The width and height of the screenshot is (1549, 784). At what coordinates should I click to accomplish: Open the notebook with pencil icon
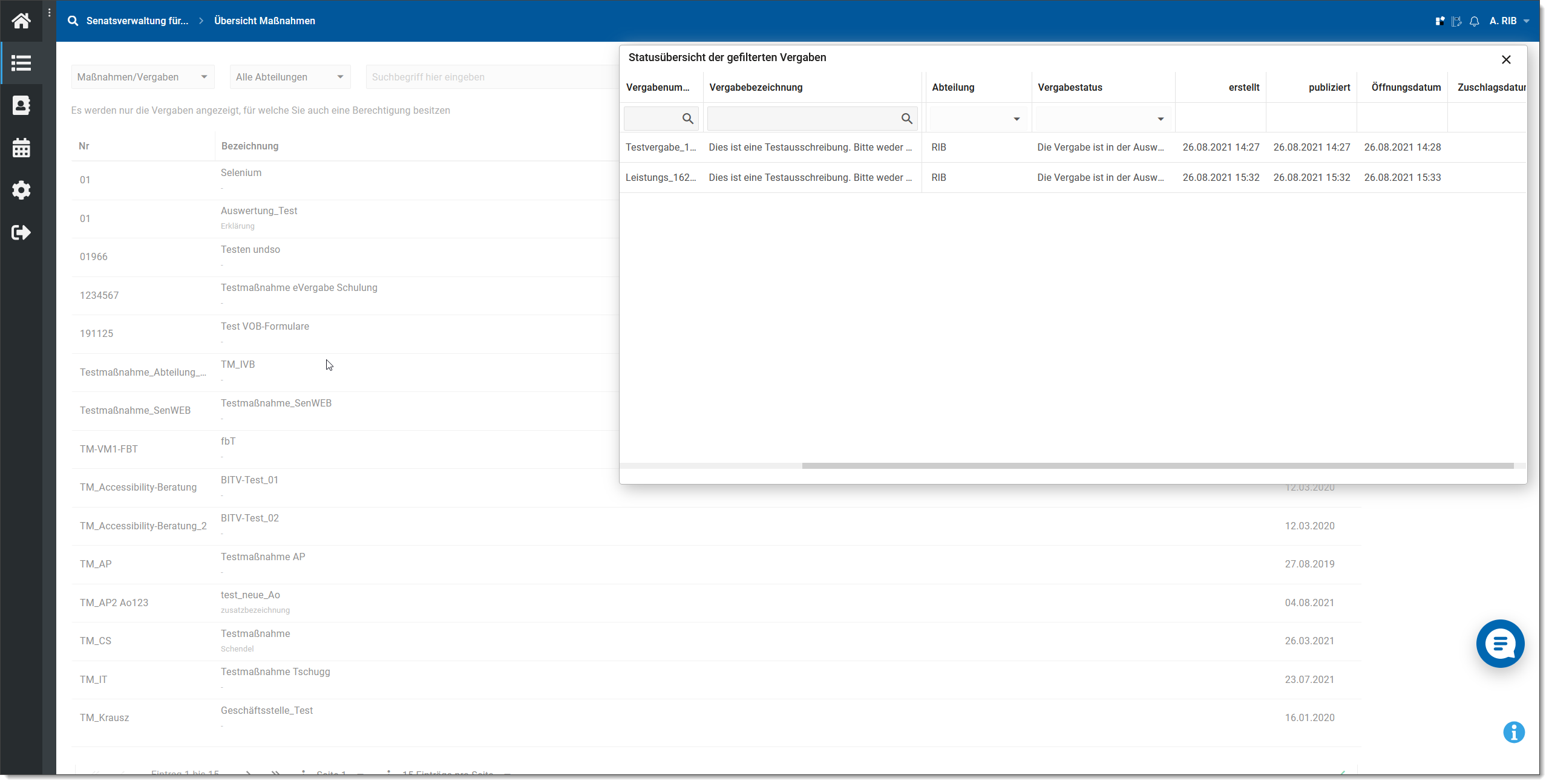[1457, 21]
